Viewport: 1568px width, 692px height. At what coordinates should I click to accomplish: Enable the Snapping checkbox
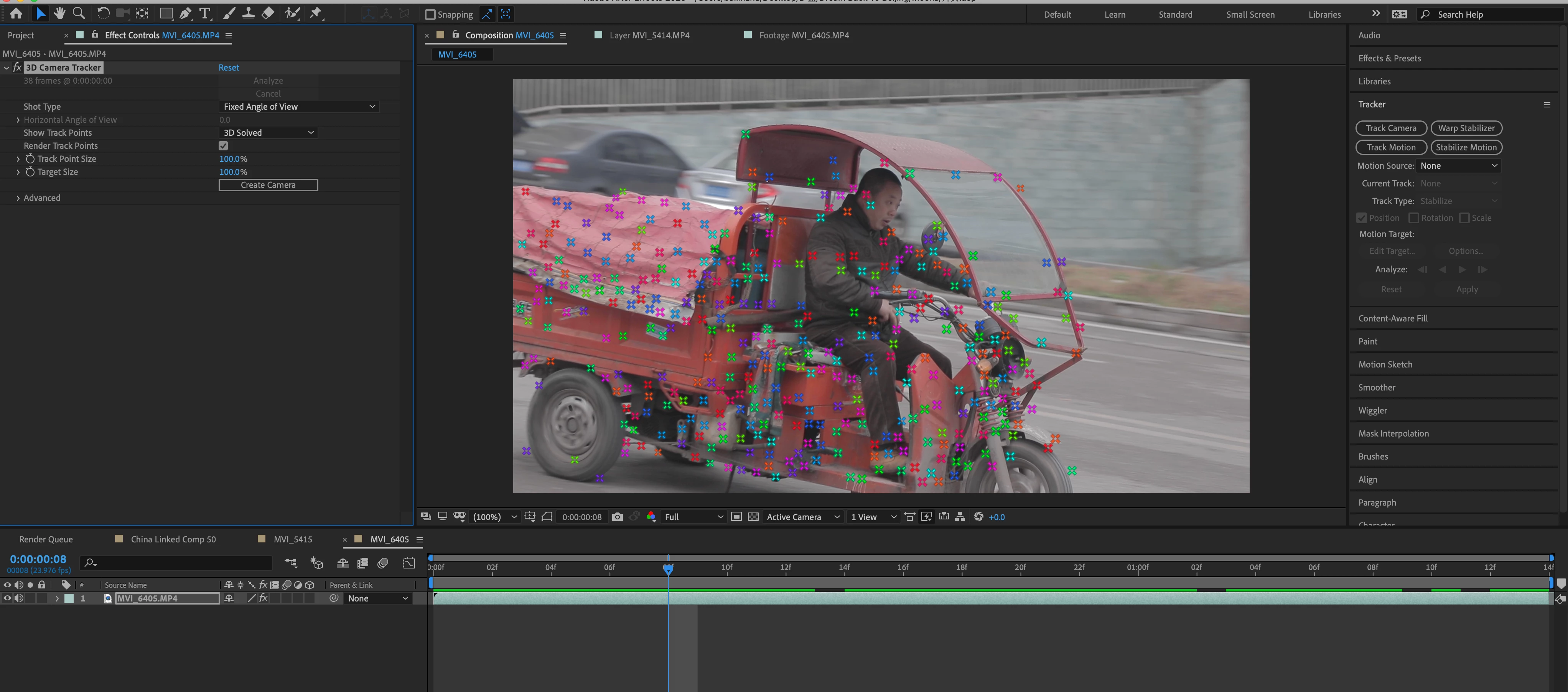[x=430, y=15]
